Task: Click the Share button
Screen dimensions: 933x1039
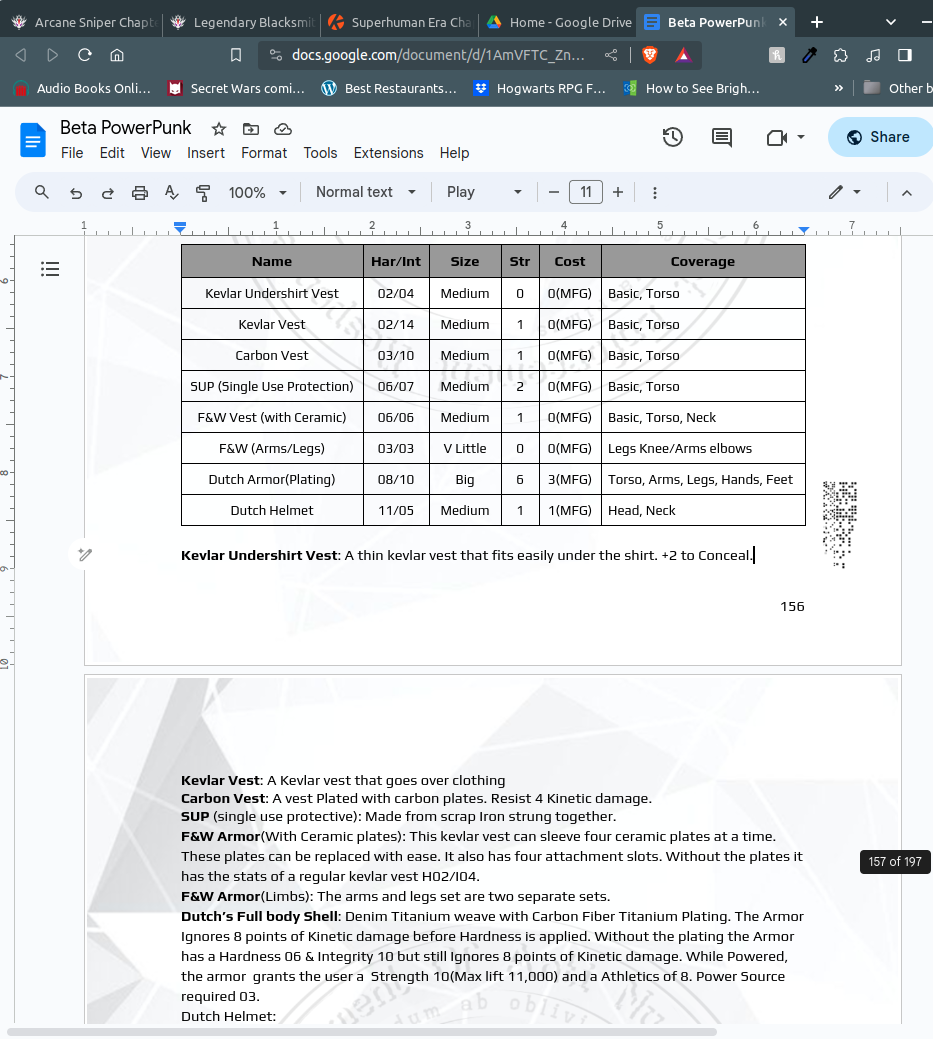Action: (879, 137)
